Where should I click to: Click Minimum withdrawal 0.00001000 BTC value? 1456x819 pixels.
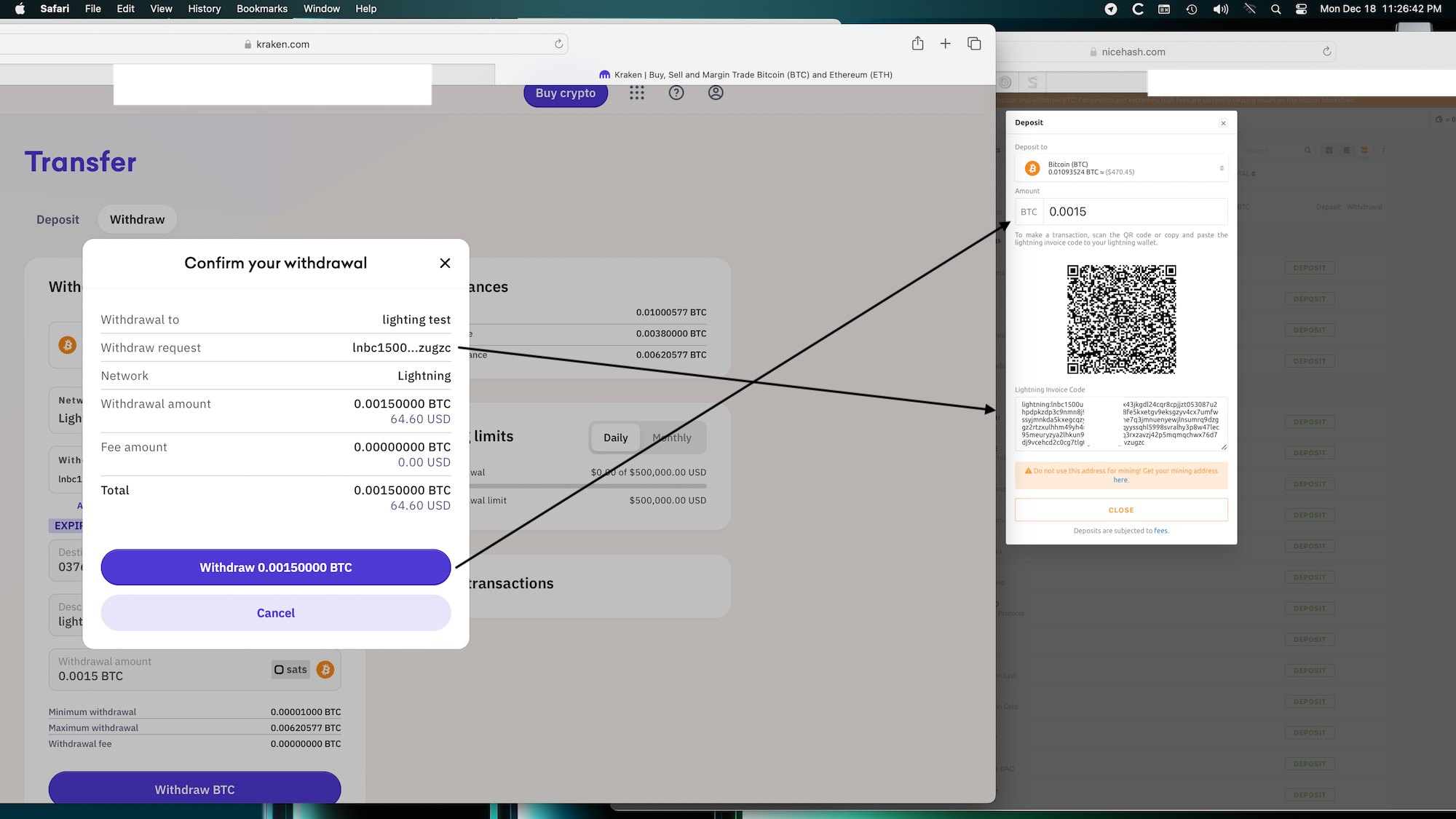[306, 712]
